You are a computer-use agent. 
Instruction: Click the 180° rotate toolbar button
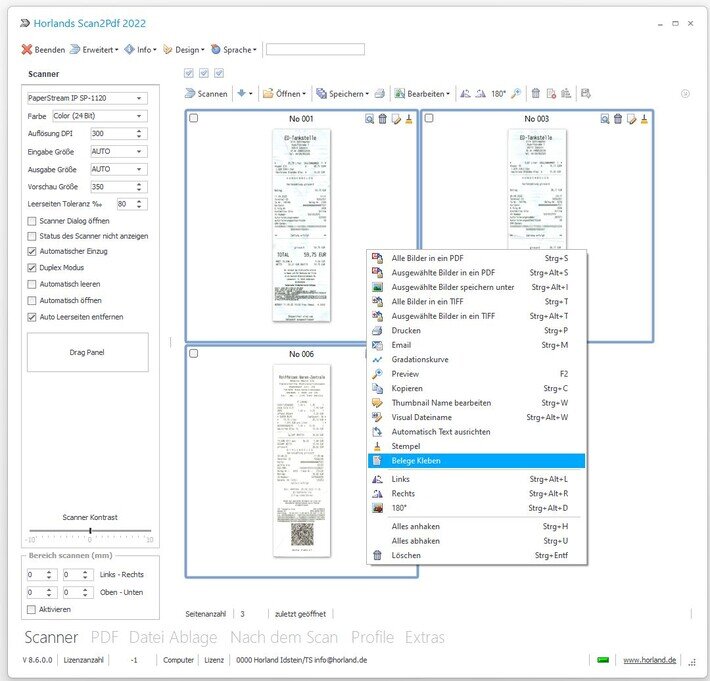coord(499,94)
